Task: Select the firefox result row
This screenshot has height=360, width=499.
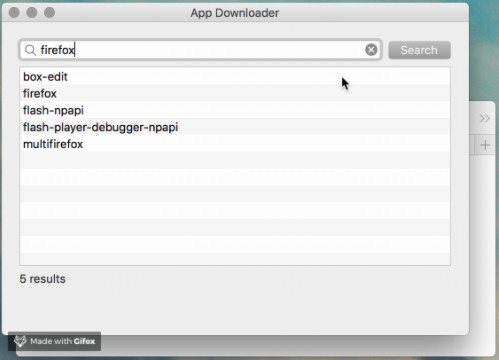Action: [x=235, y=93]
